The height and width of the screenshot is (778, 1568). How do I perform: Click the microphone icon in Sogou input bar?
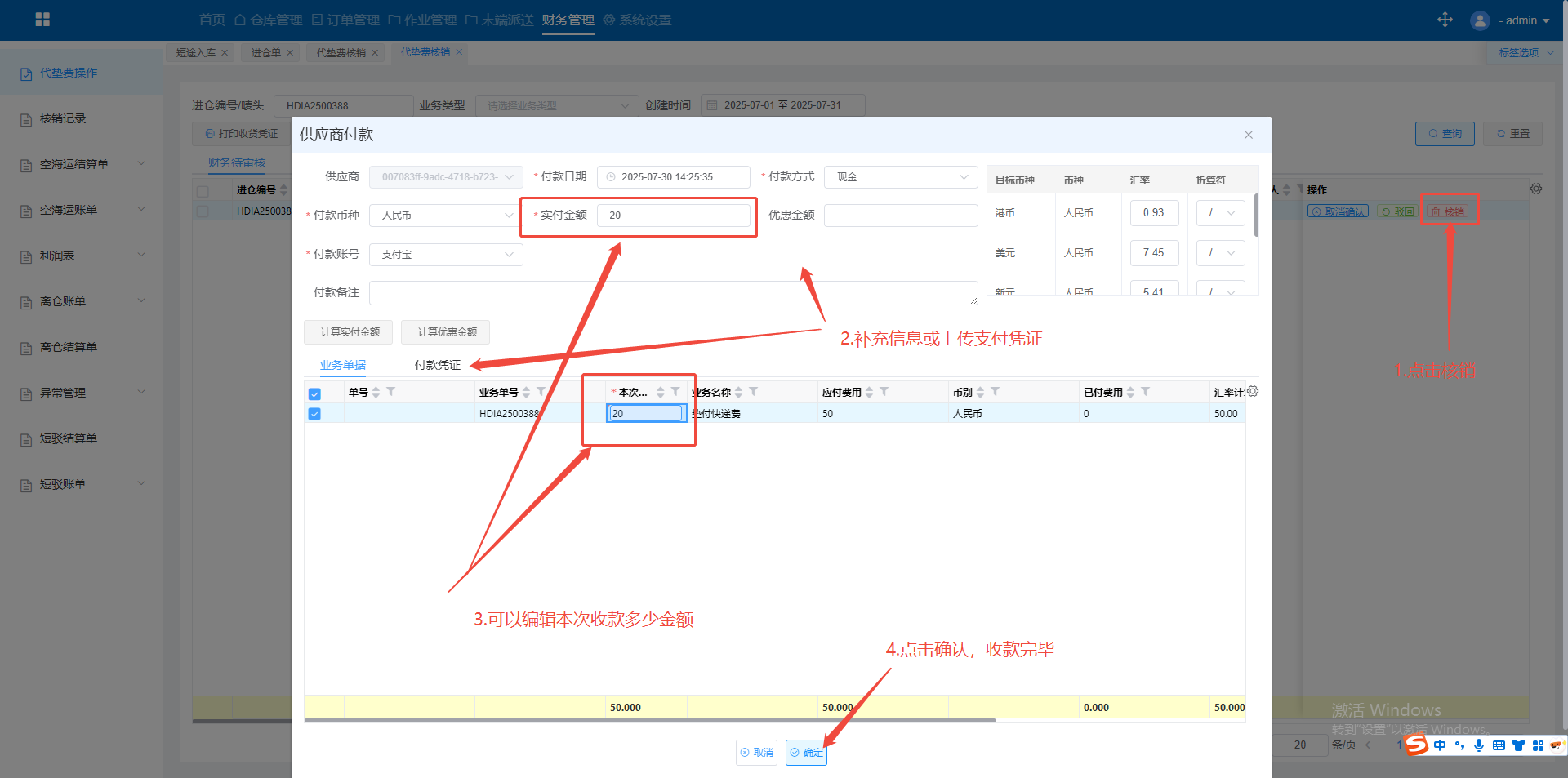pos(1478,745)
